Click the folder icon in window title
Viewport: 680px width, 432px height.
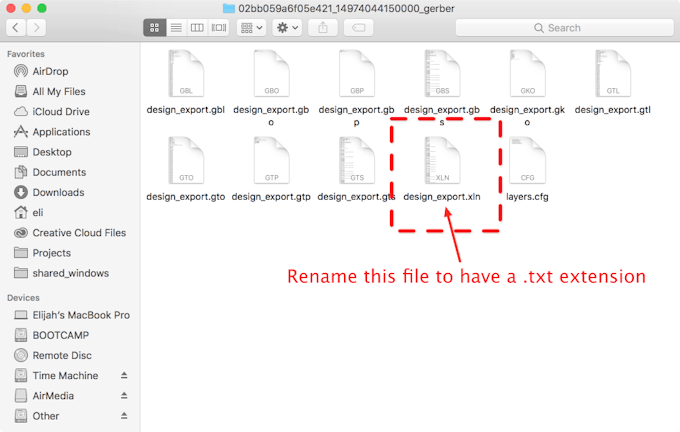click(x=229, y=8)
